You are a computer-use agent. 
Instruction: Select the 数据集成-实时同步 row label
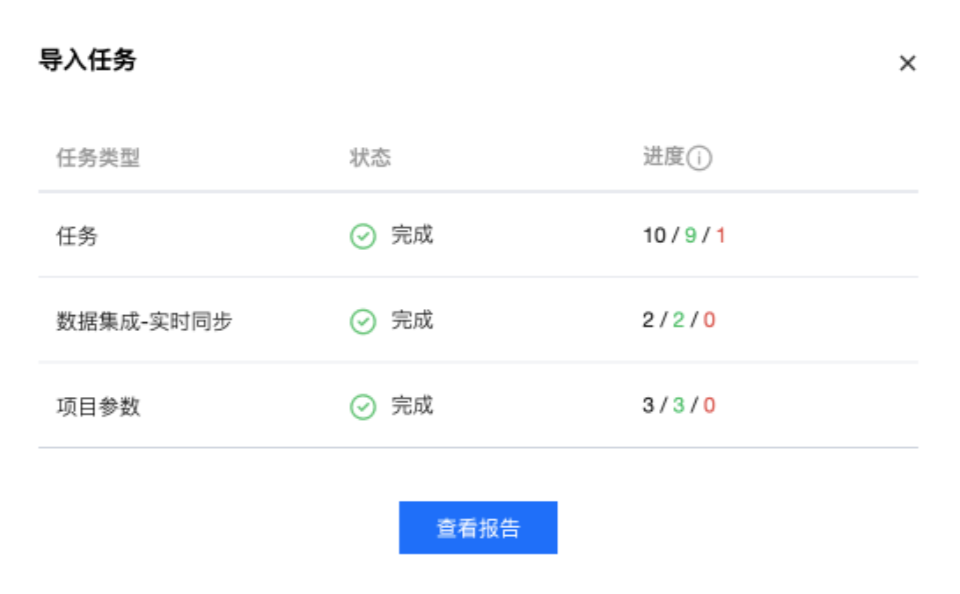tap(144, 321)
